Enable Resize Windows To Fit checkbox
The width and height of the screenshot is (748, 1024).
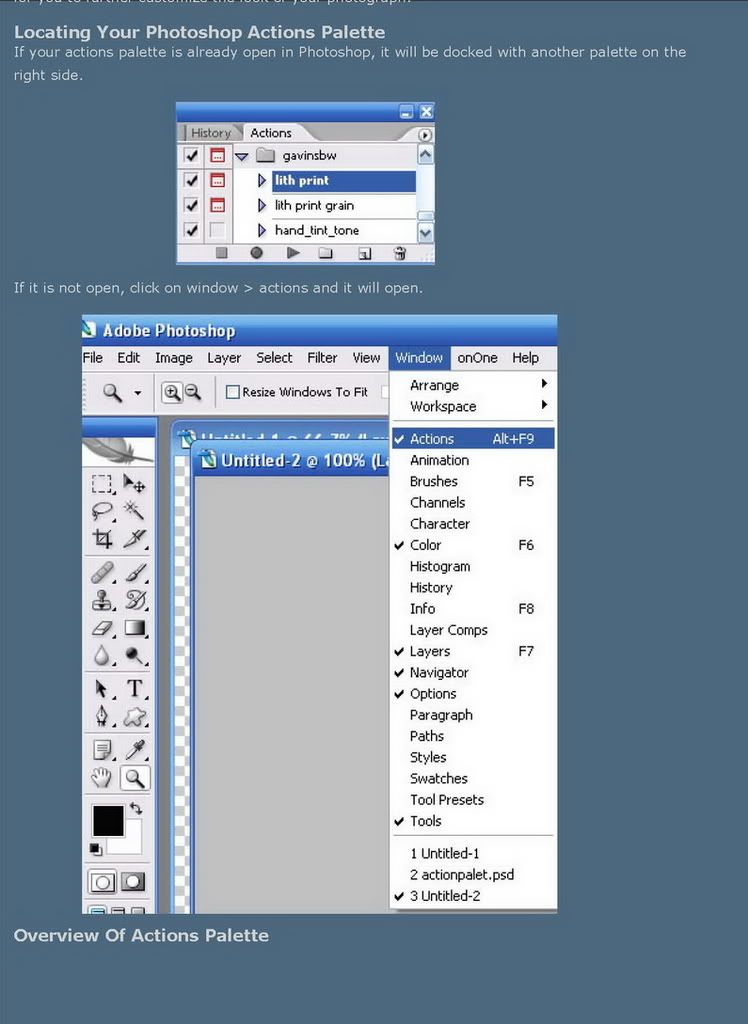pos(233,392)
